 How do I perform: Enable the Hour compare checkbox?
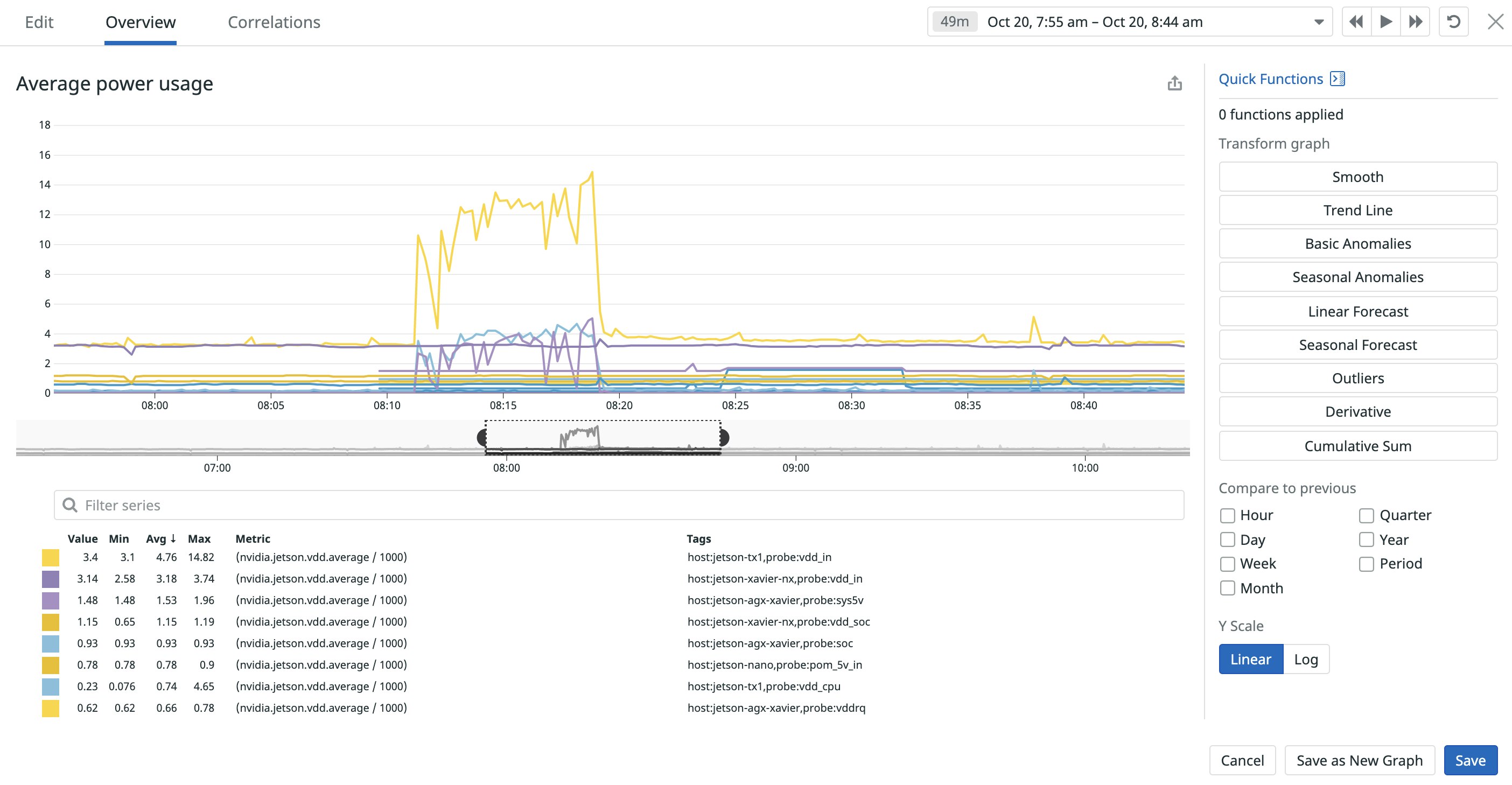[x=1228, y=515]
